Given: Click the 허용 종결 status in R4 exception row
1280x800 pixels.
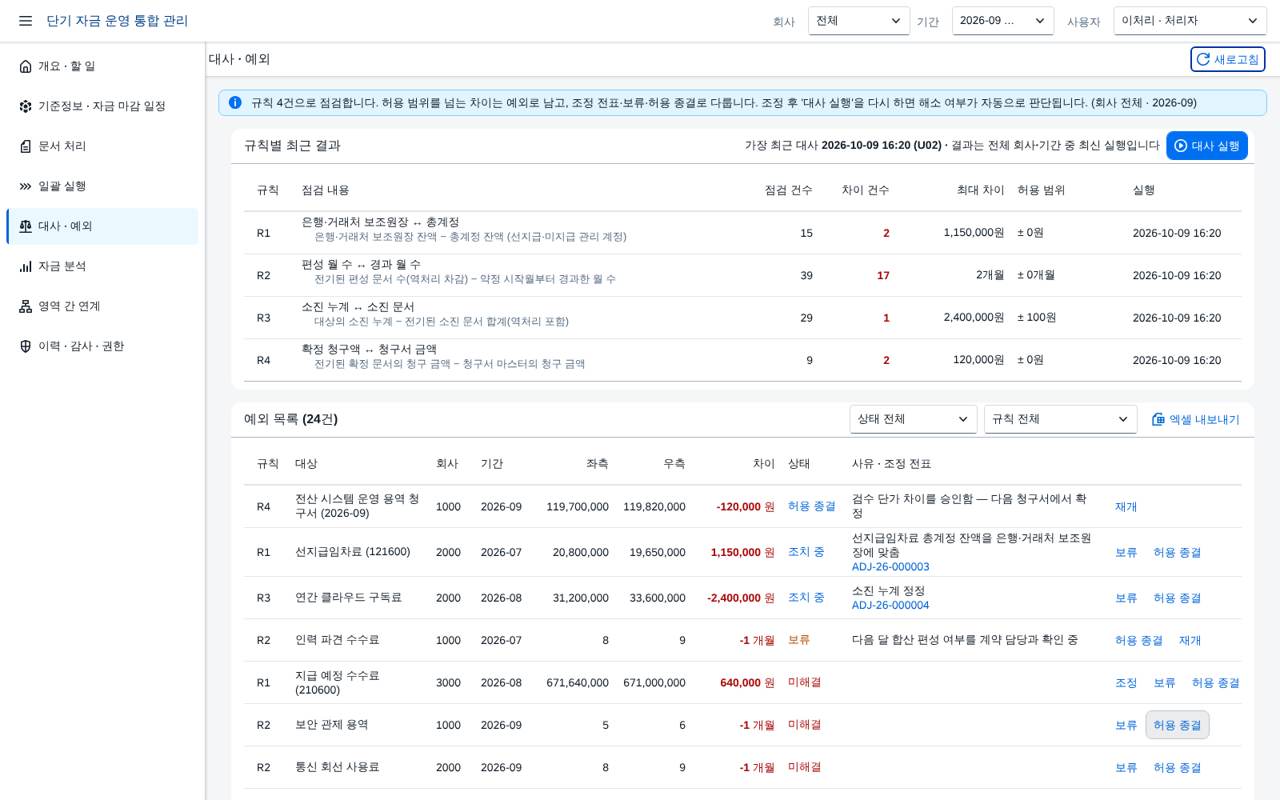Looking at the screenshot, I should coord(812,507).
